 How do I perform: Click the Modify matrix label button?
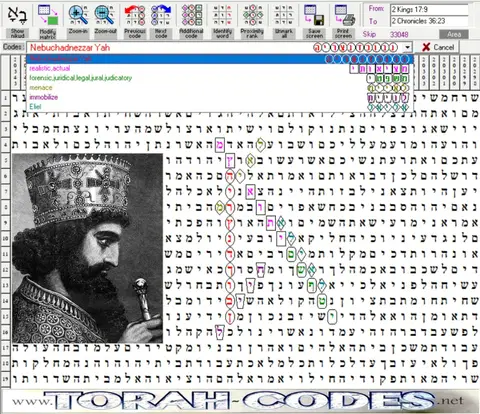click(x=48, y=33)
